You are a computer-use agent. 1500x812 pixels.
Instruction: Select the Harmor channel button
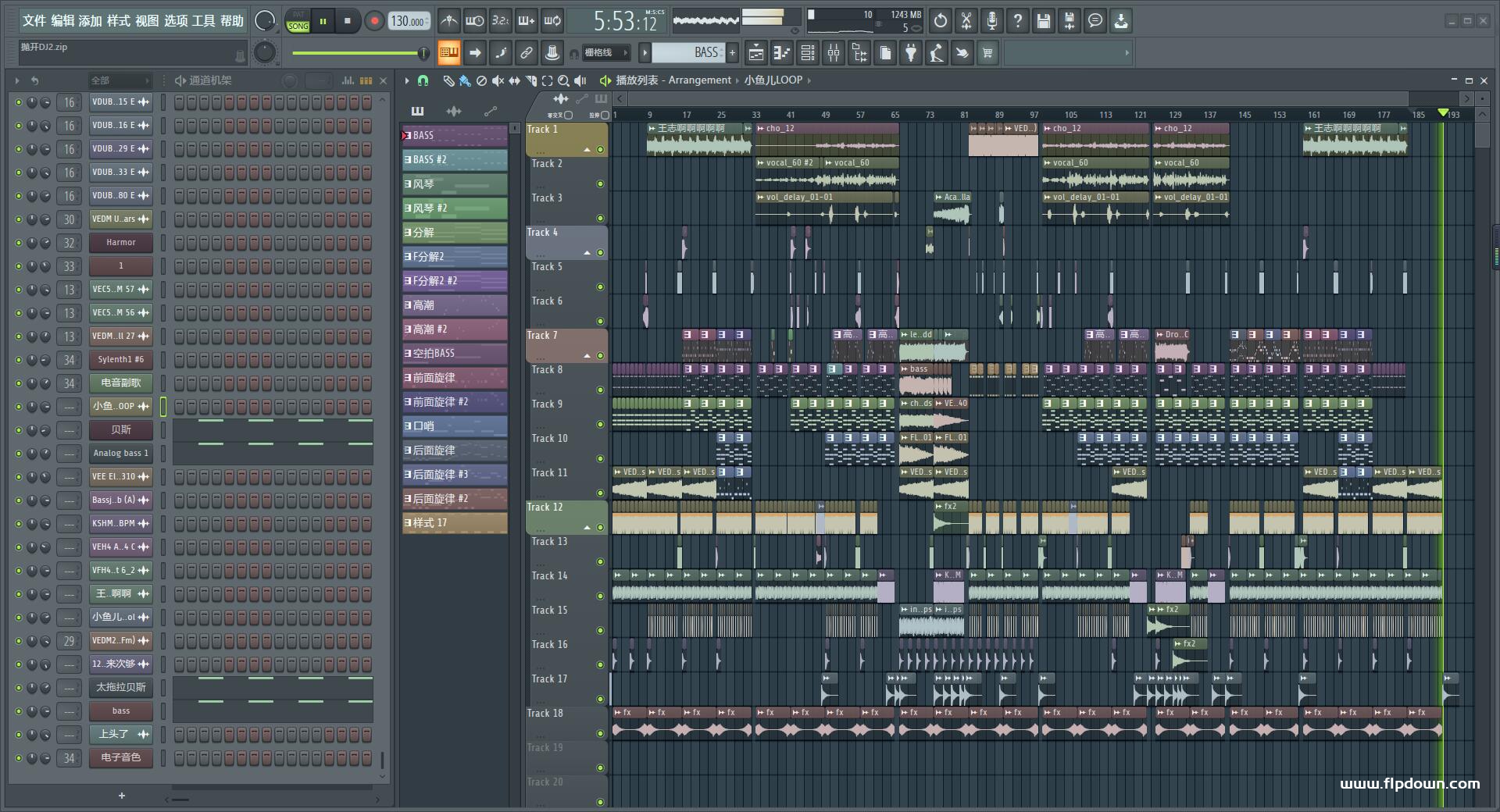(121, 243)
